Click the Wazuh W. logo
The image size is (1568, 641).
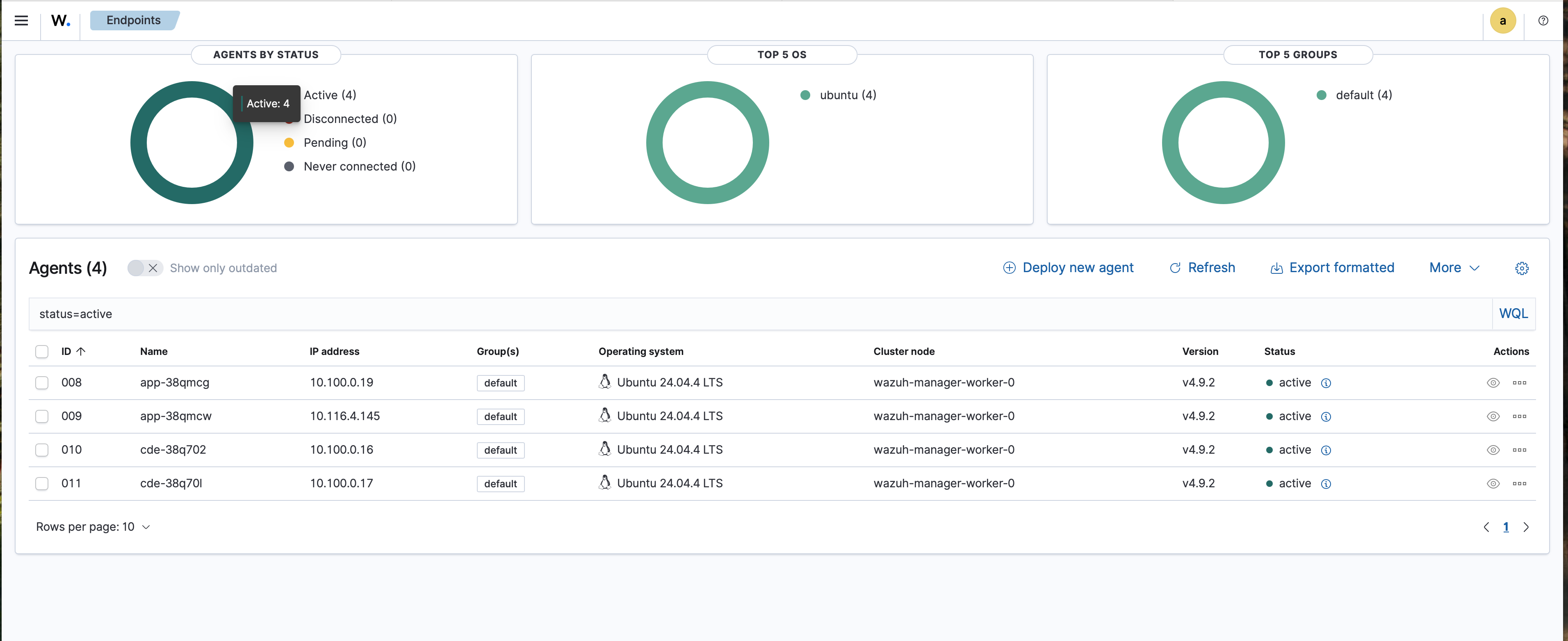60,20
